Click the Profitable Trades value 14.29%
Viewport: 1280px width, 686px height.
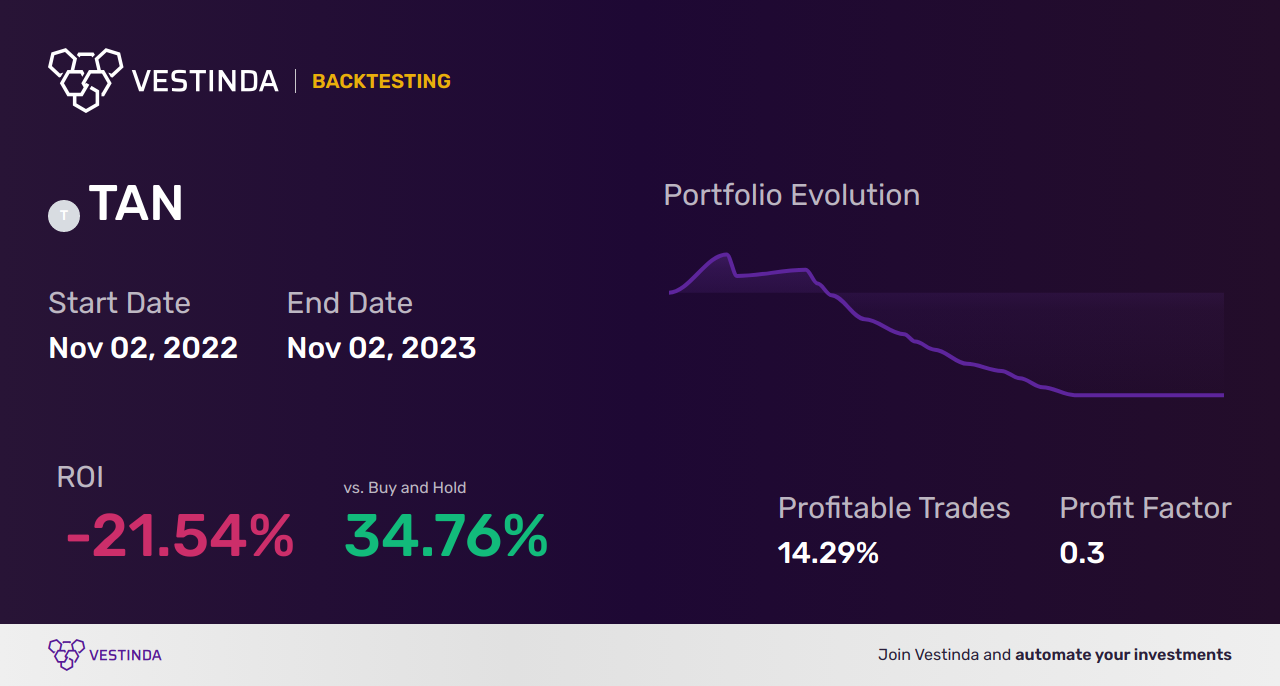pyautogui.click(x=828, y=553)
